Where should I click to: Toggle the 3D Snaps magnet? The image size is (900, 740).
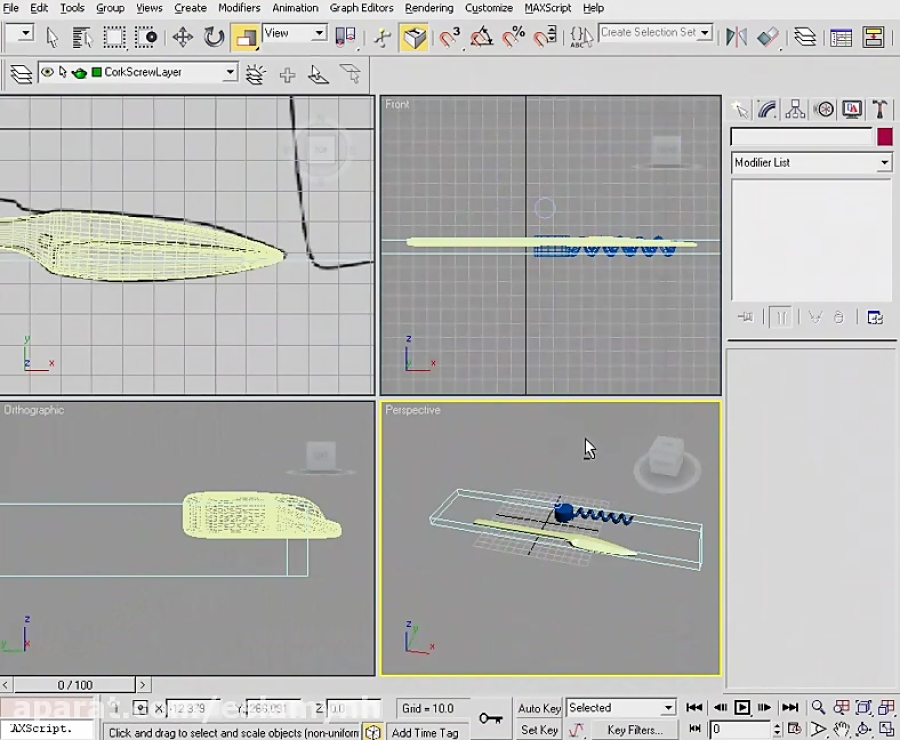[x=449, y=38]
